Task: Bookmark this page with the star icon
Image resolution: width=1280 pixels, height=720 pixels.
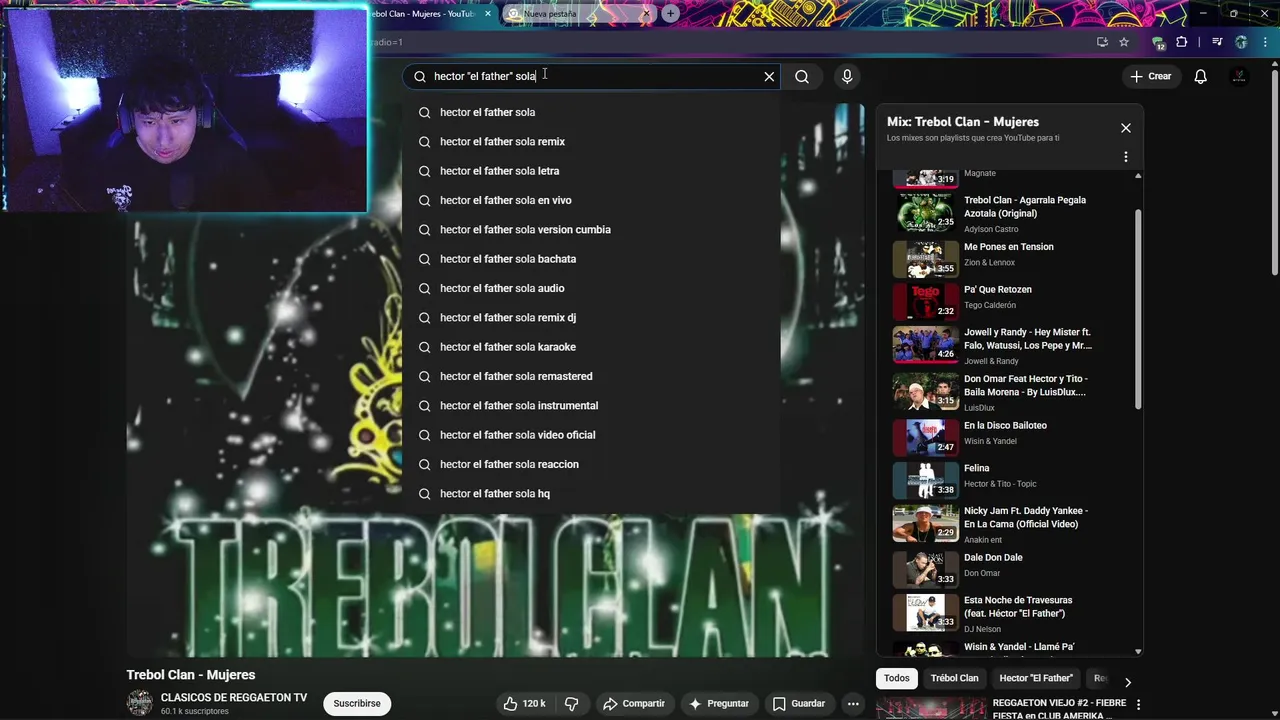Action: pyautogui.click(x=1124, y=42)
